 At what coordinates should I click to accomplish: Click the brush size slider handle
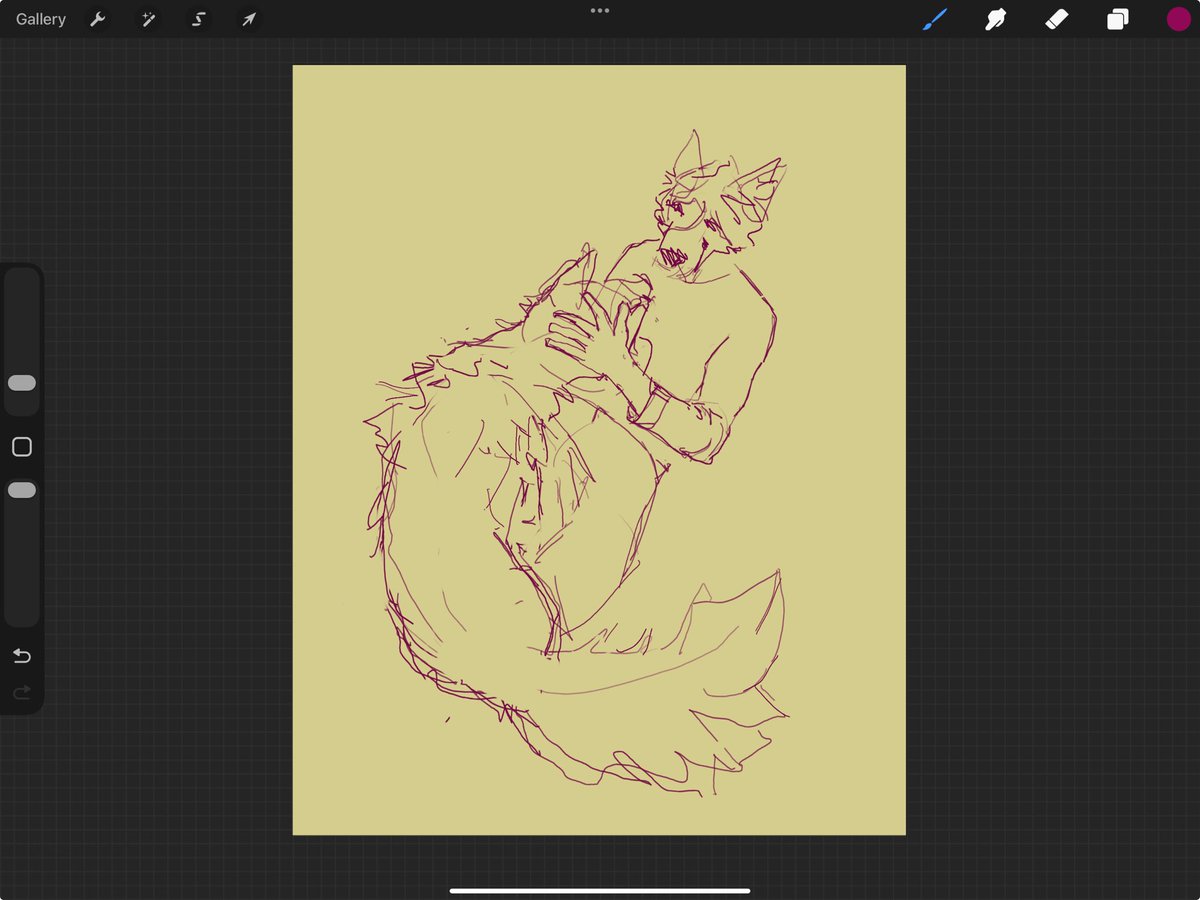click(x=22, y=383)
